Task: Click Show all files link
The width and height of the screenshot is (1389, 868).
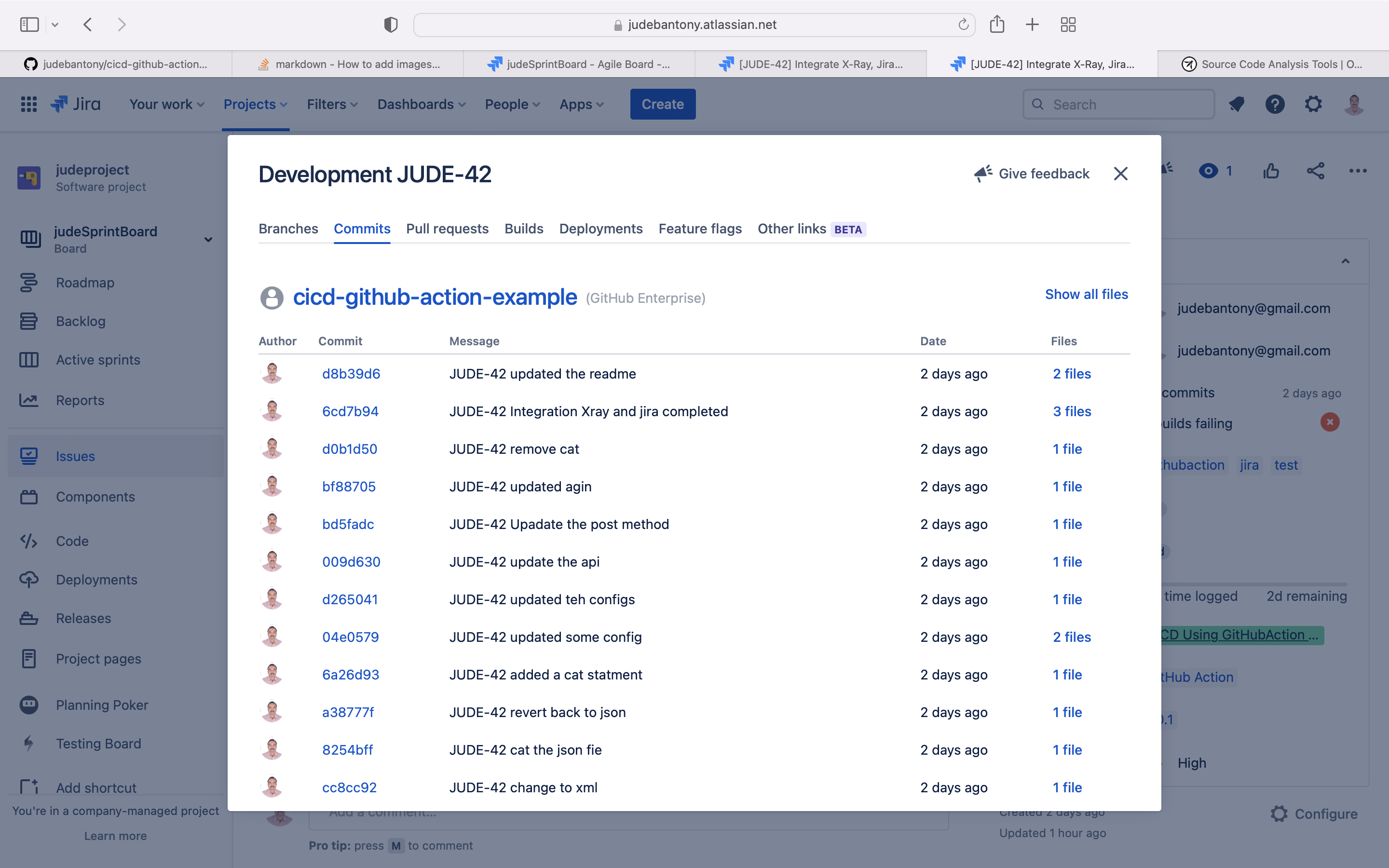Action: coord(1086,294)
